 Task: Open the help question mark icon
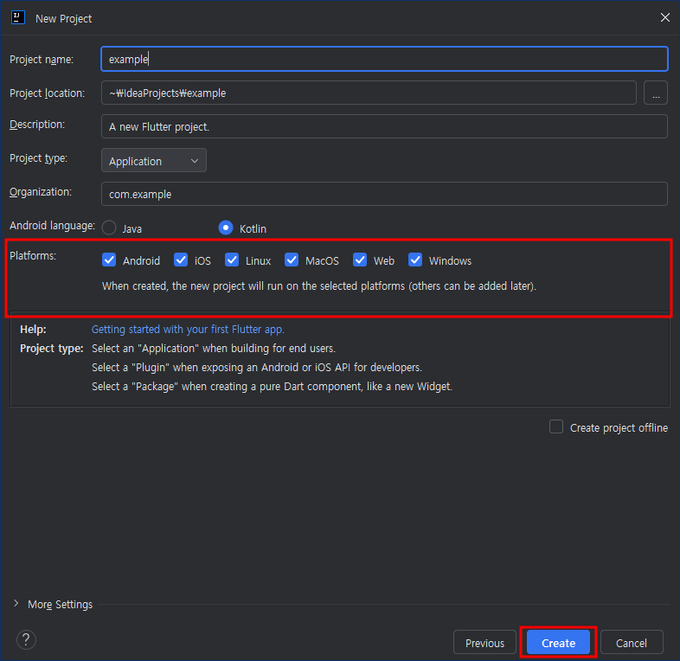pyautogui.click(x=27, y=639)
